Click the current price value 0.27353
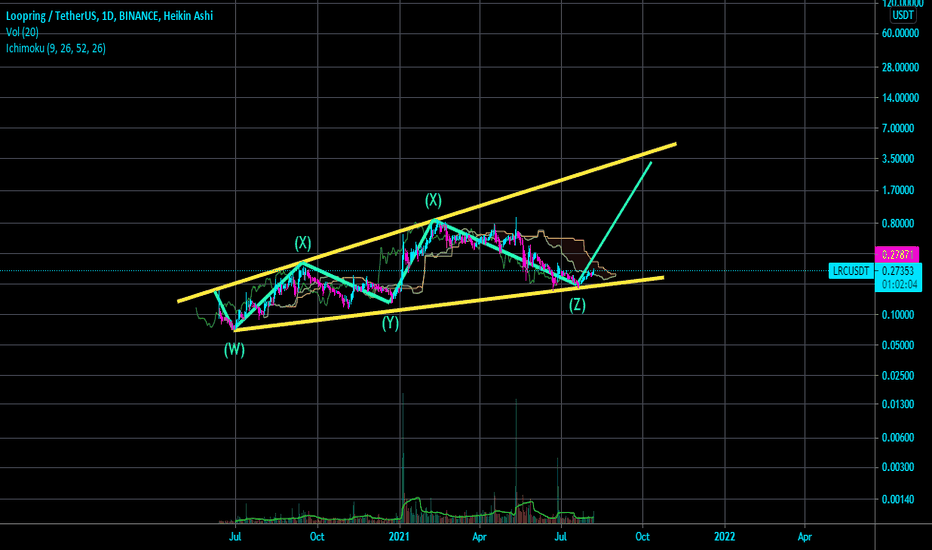Image resolution: width=932 pixels, height=550 pixels. pyautogui.click(x=898, y=271)
